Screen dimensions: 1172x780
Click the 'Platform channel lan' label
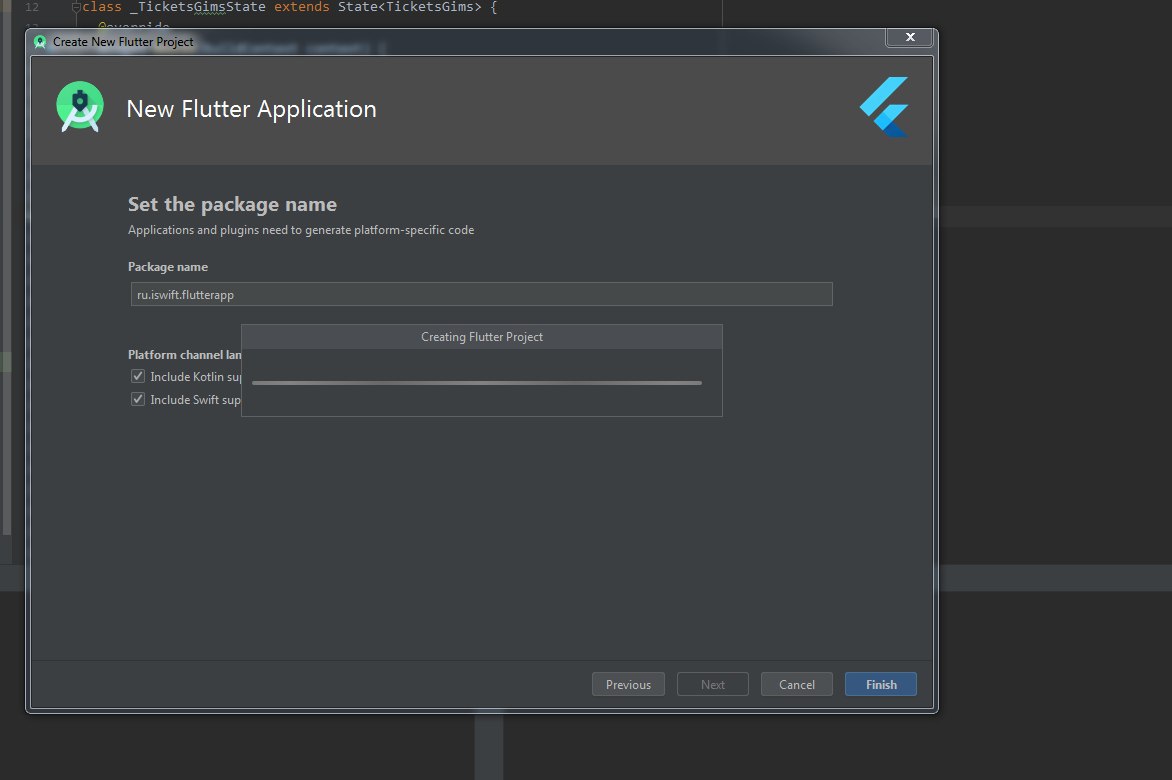pos(185,355)
